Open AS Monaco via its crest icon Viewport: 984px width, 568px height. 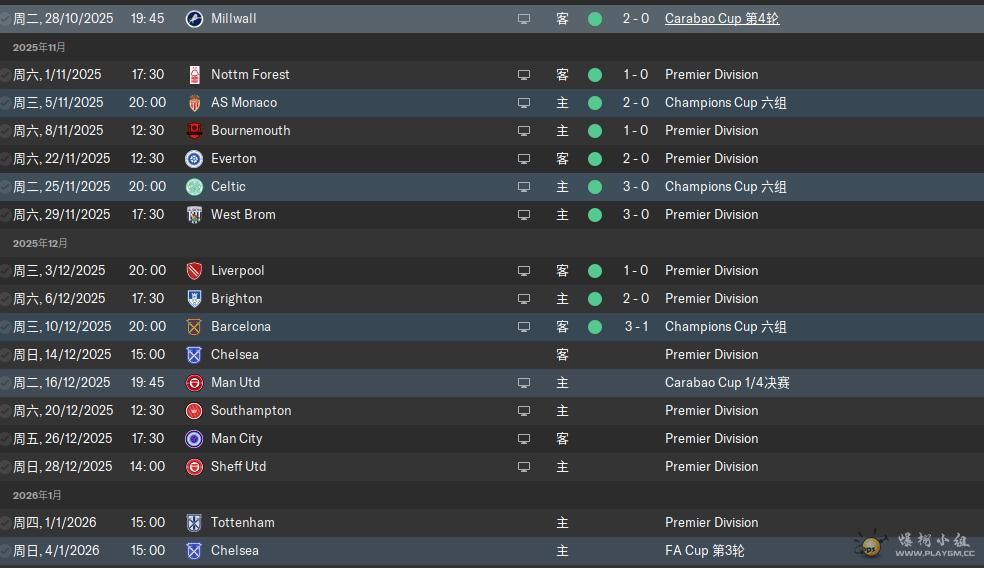tap(194, 103)
